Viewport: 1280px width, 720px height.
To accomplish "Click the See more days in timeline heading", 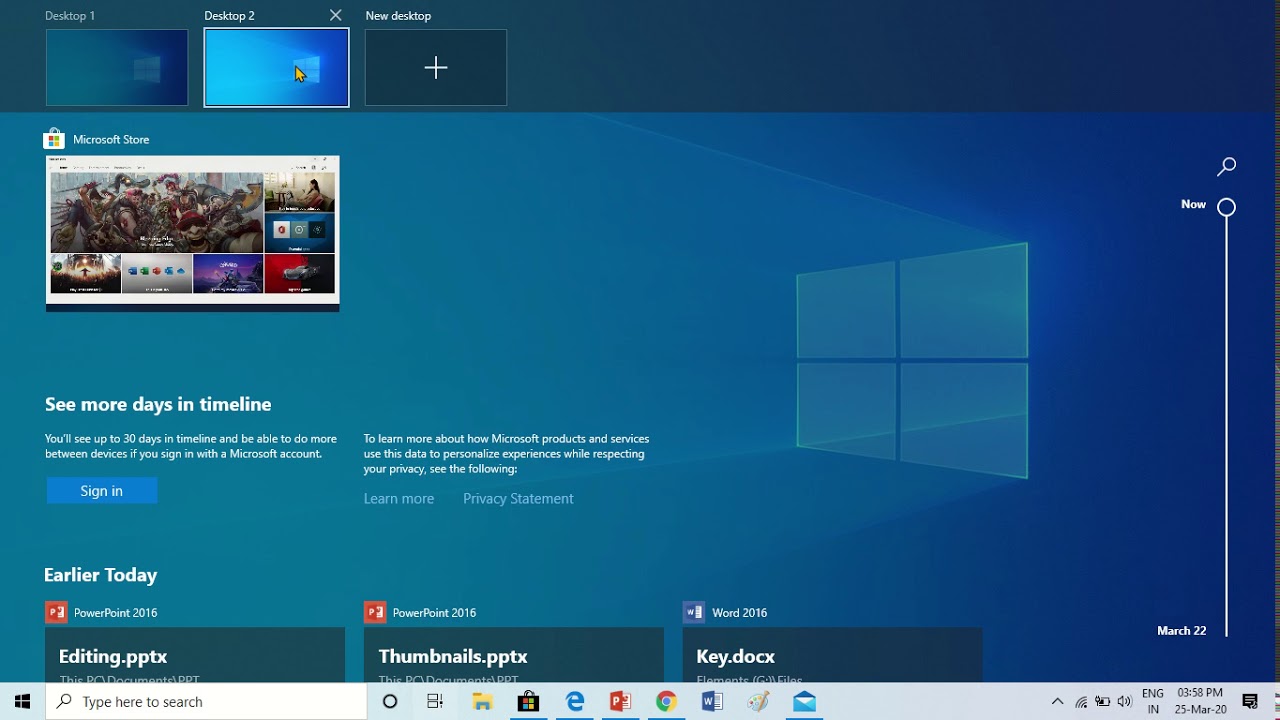I will coord(158,404).
